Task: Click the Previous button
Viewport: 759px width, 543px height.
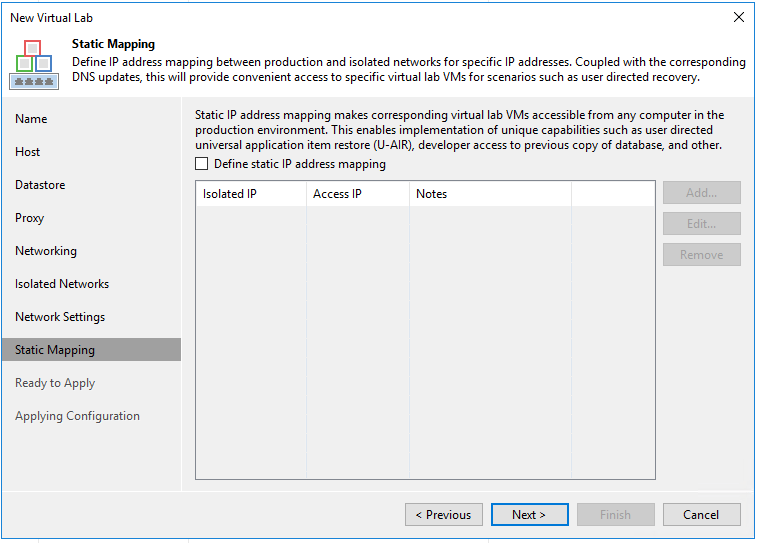Action: point(444,515)
